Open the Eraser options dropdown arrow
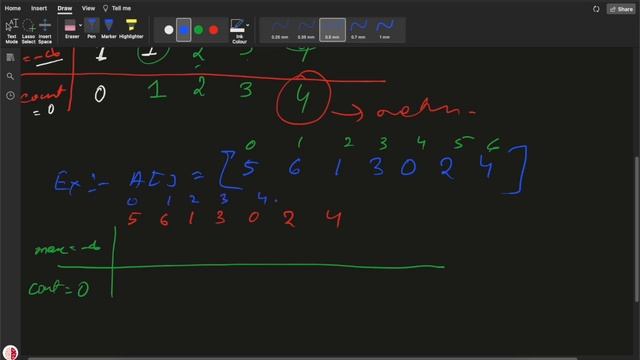The width and height of the screenshot is (640, 360). pyautogui.click(x=80, y=26)
